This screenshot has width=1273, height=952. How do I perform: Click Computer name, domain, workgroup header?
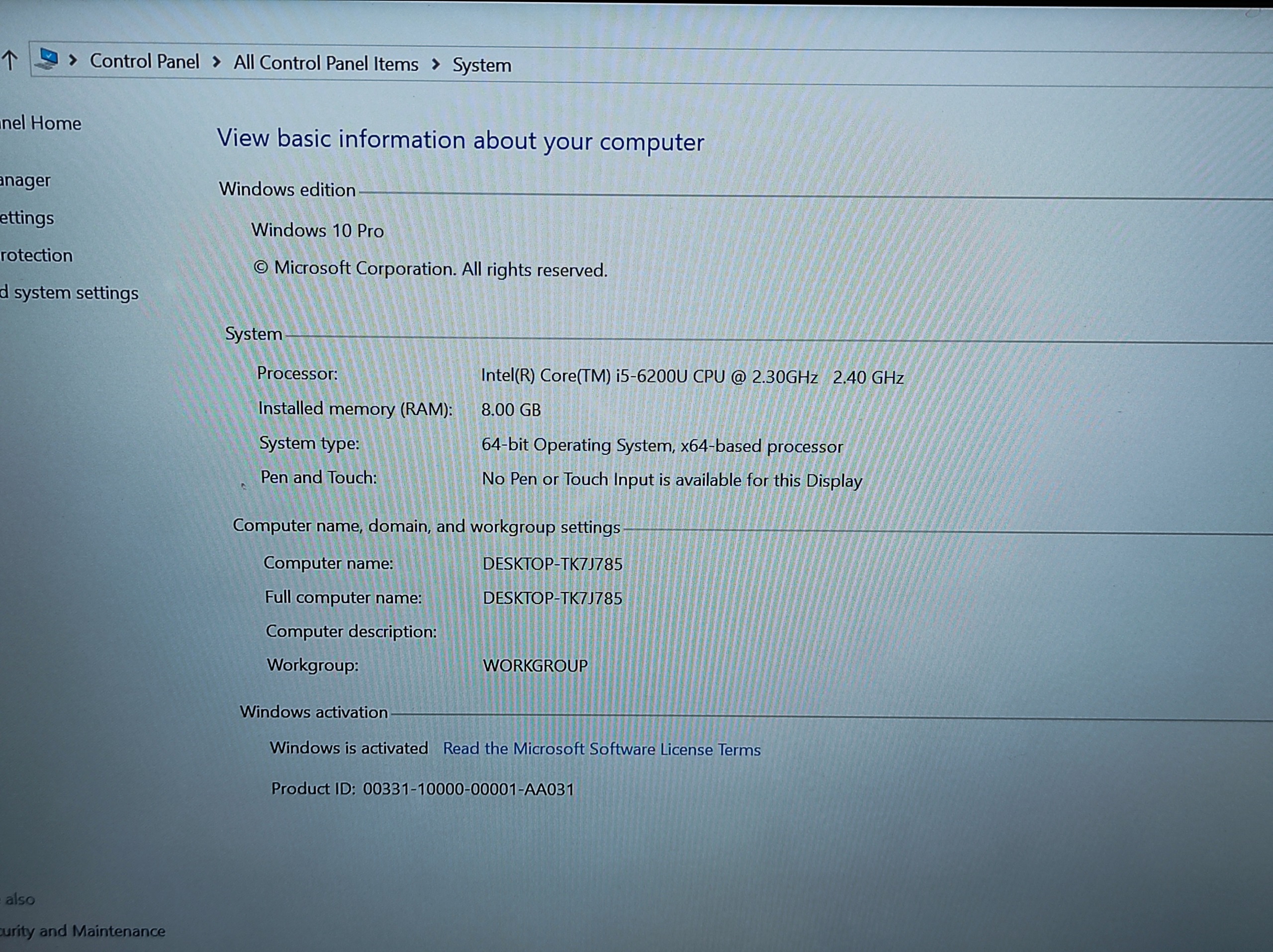coord(427,526)
